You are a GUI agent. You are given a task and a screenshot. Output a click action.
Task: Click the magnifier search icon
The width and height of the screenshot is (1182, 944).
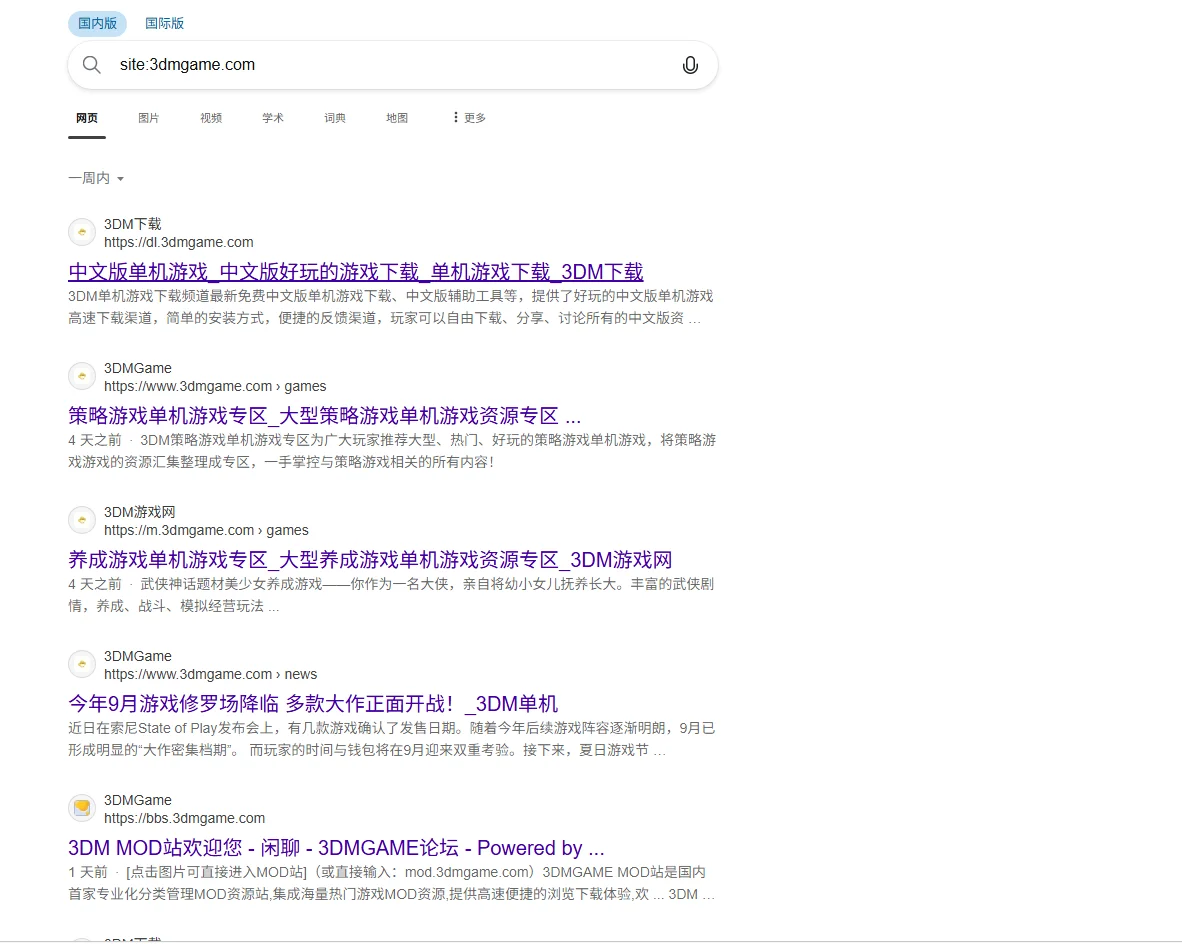point(91,65)
